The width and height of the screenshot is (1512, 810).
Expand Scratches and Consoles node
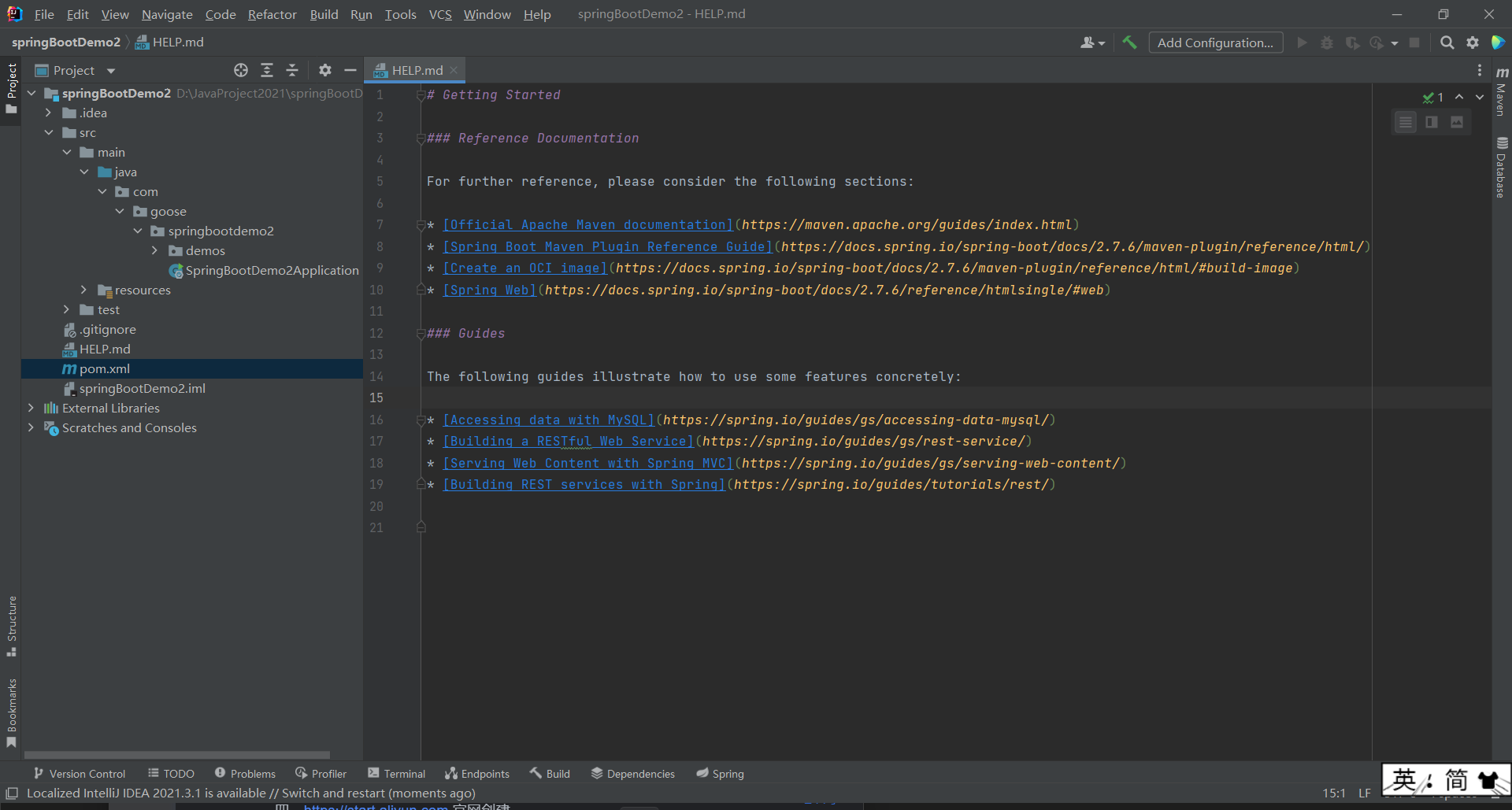(31, 427)
